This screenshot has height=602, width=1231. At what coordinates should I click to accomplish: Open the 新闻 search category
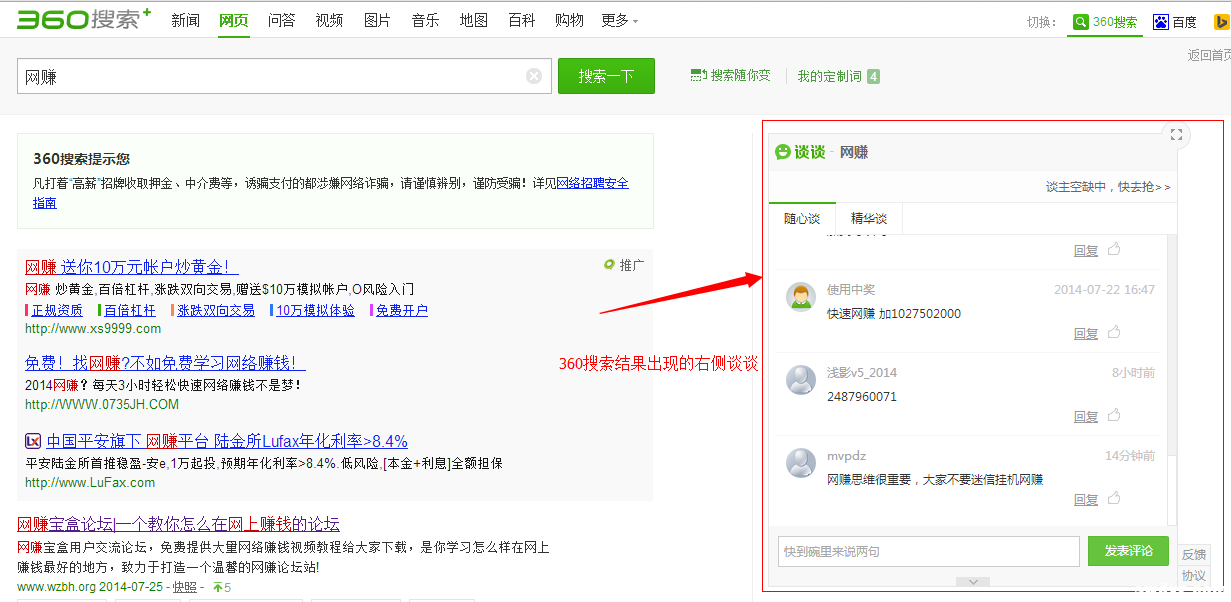click(x=185, y=20)
